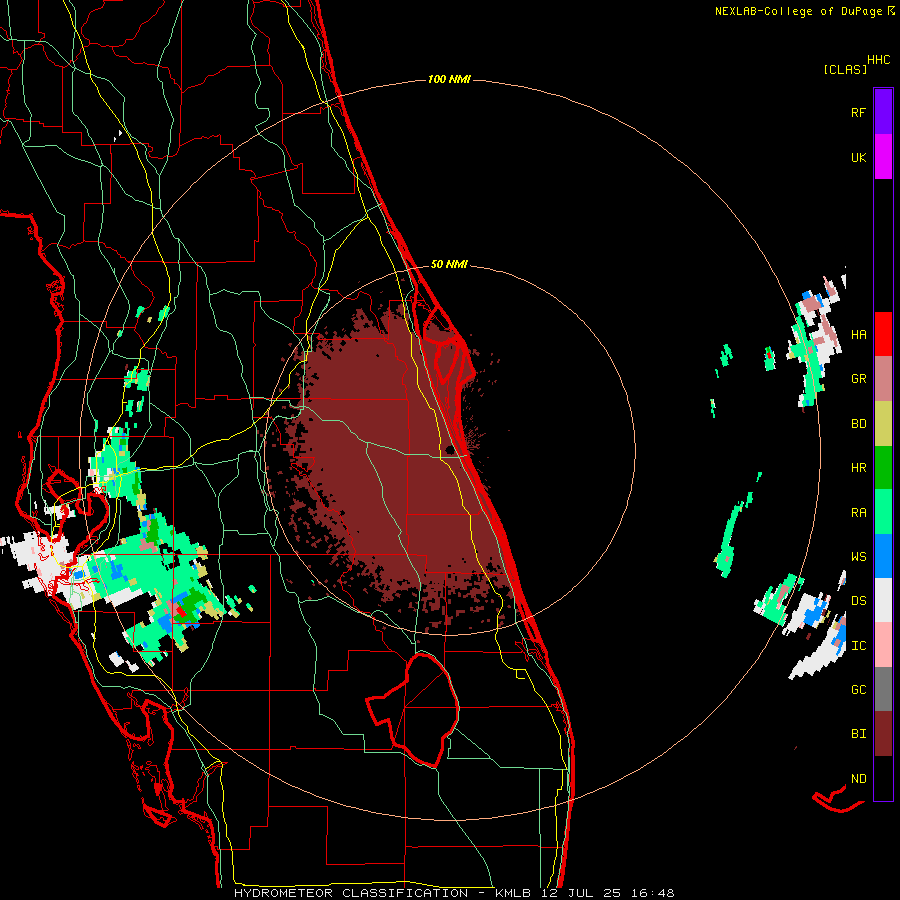
Task: Click the BI brown legend block
Action: point(883,734)
